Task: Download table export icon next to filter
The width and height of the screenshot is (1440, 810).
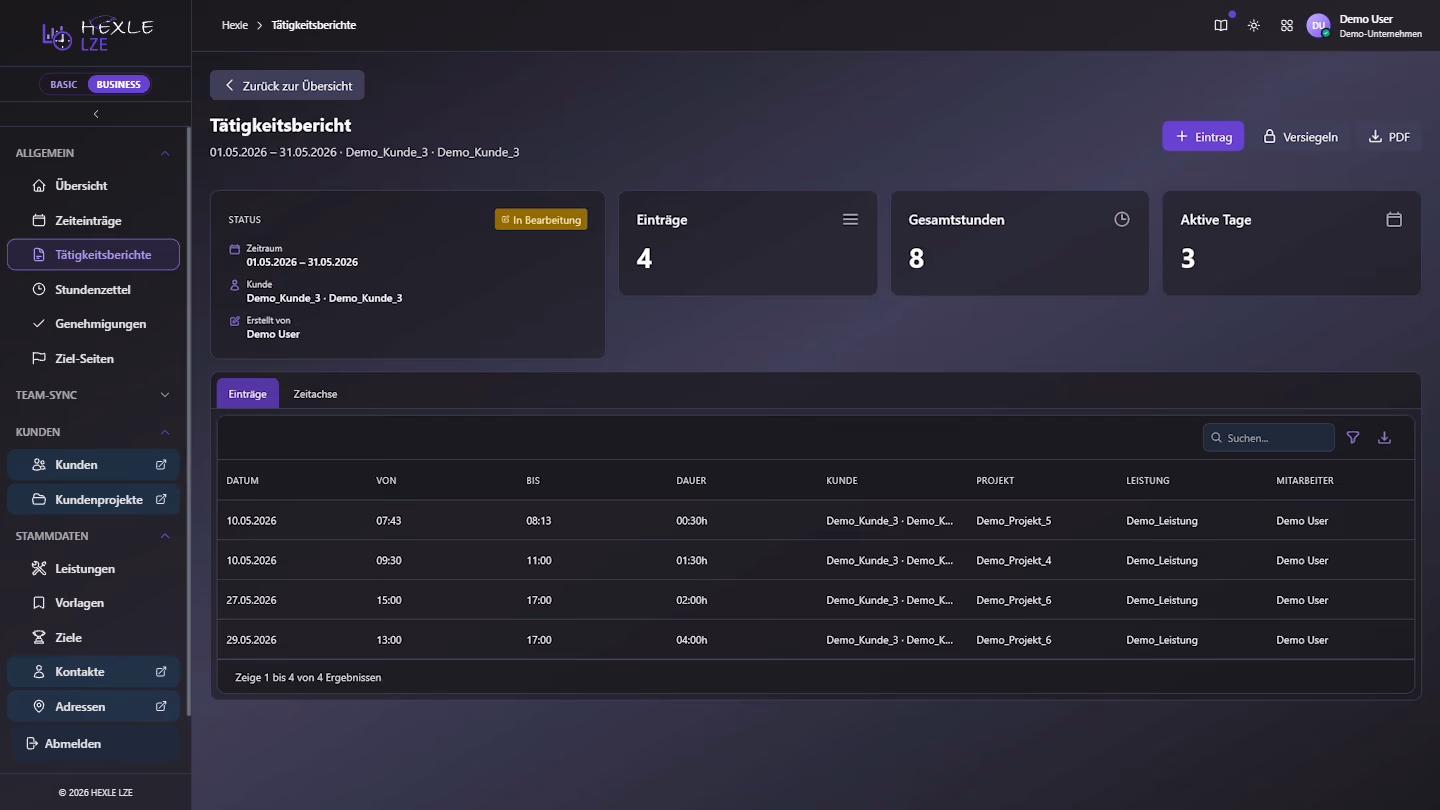Action: click(1384, 438)
